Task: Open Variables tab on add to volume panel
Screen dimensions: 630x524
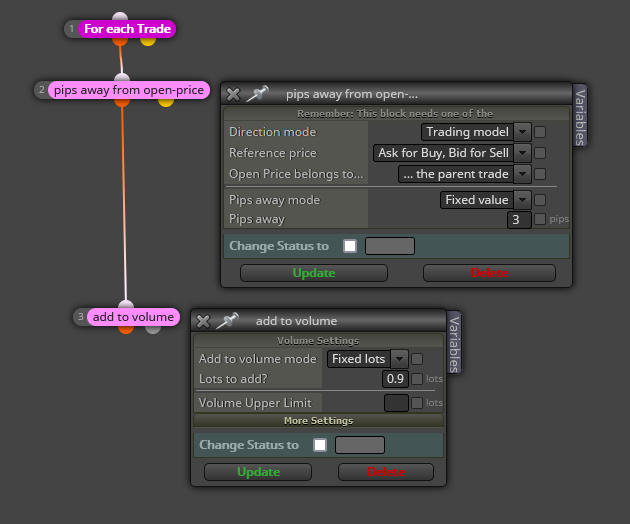Action: pyautogui.click(x=454, y=344)
